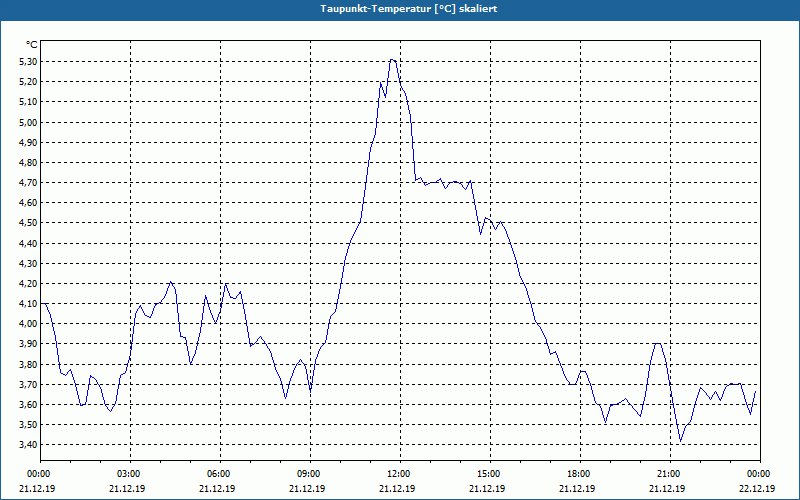Select the 3,70 y-axis value
Viewport: 800px width, 500px height.
pyautogui.click(x=29, y=385)
